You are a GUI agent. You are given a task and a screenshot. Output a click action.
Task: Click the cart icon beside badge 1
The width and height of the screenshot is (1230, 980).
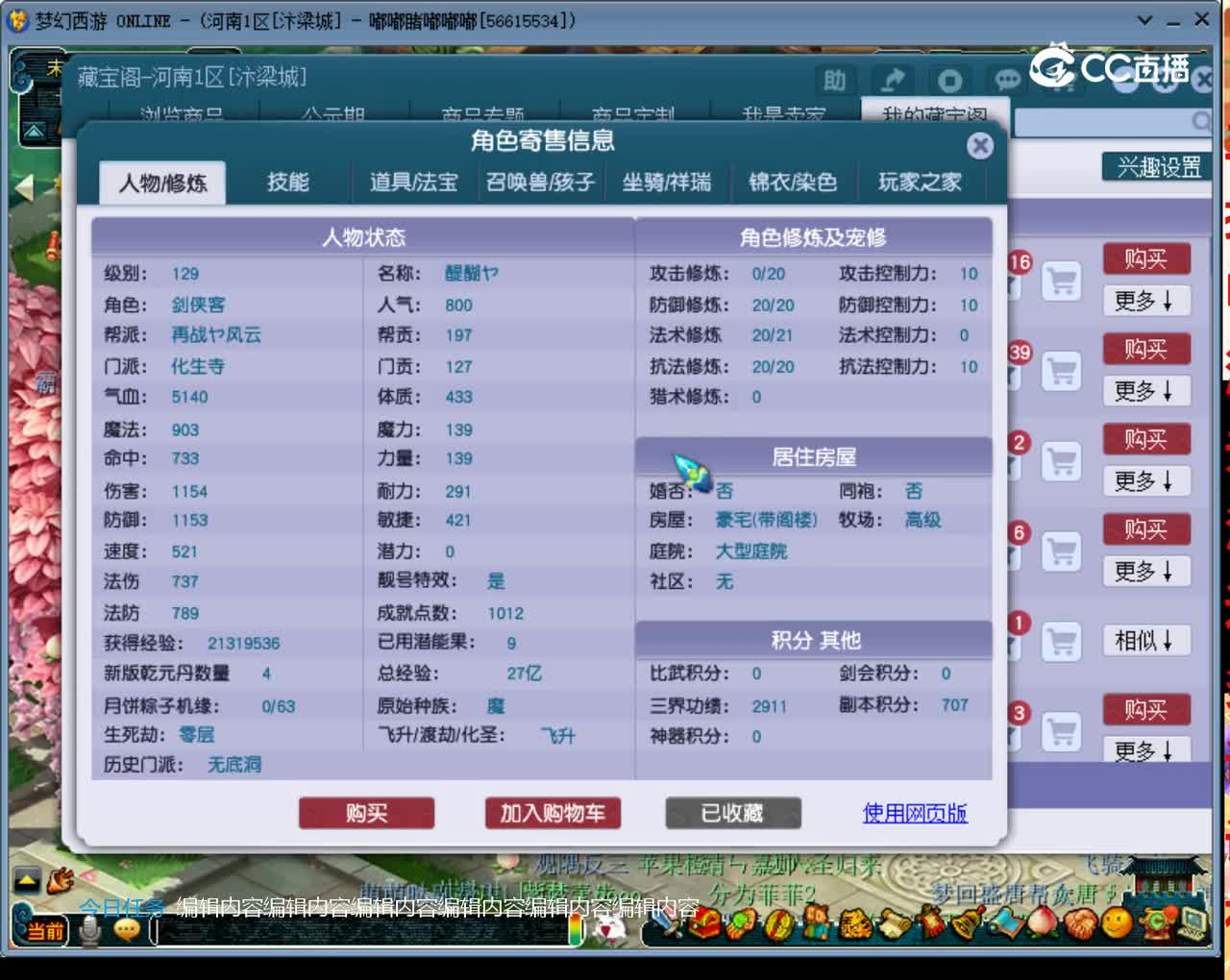pyautogui.click(x=1061, y=642)
